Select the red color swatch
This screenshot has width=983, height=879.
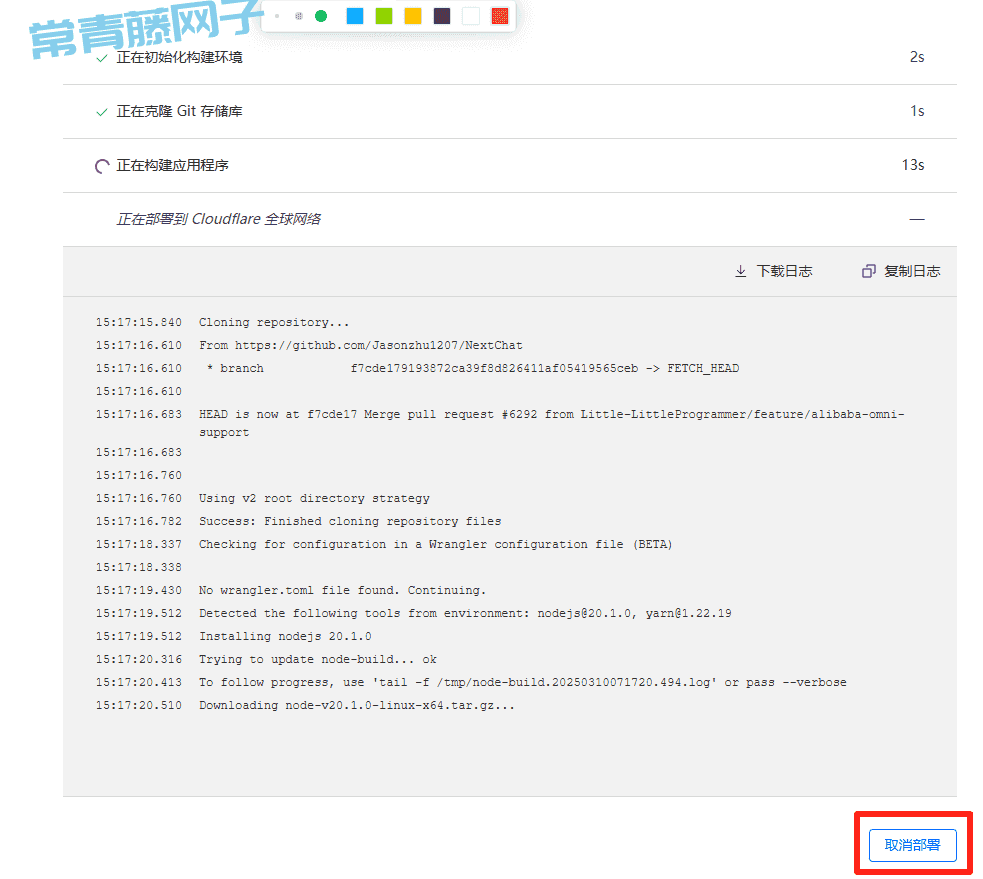(x=500, y=16)
